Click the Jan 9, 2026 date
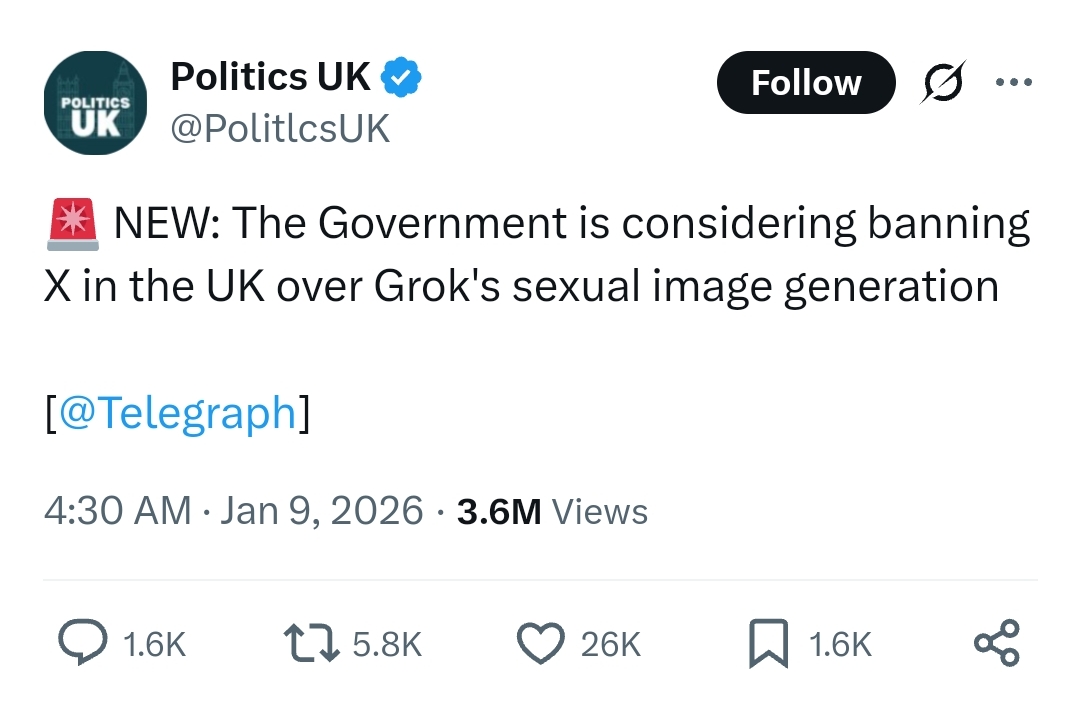The image size is (1080, 704). 321,511
